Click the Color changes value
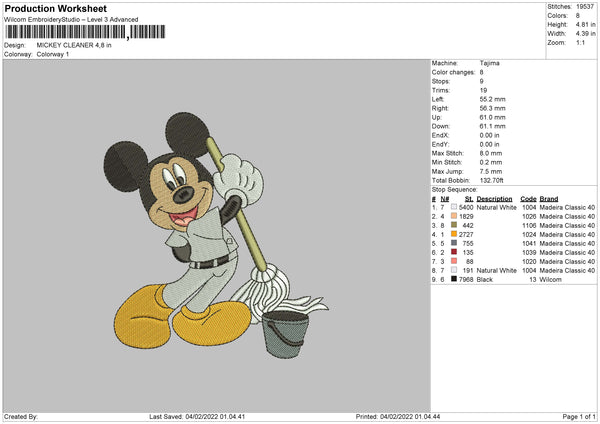The width and height of the screenshot is (600, 424). click(481, 72)
